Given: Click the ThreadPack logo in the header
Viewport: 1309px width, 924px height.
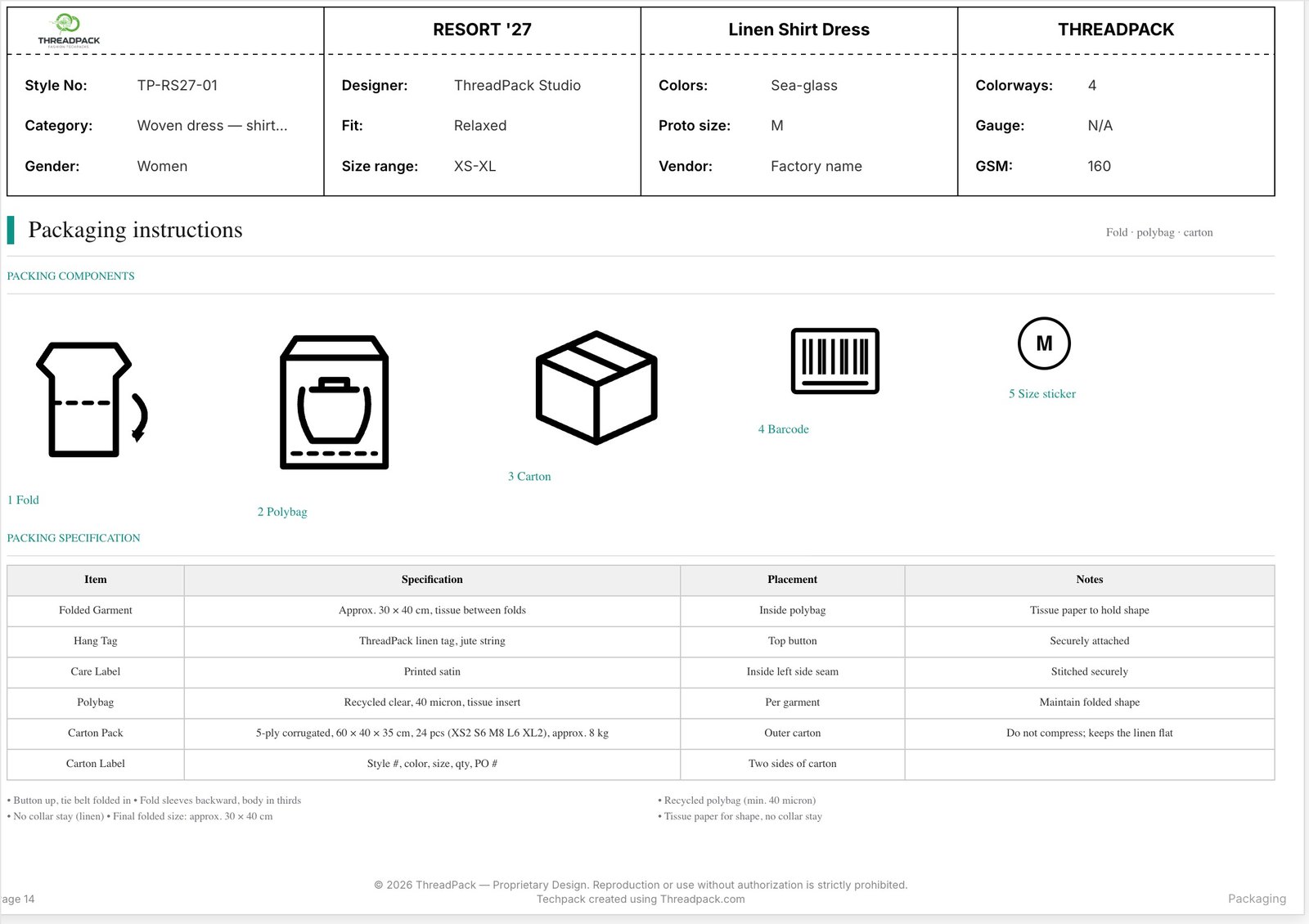Looking at the screenshot, I should [x=69, y=31].
